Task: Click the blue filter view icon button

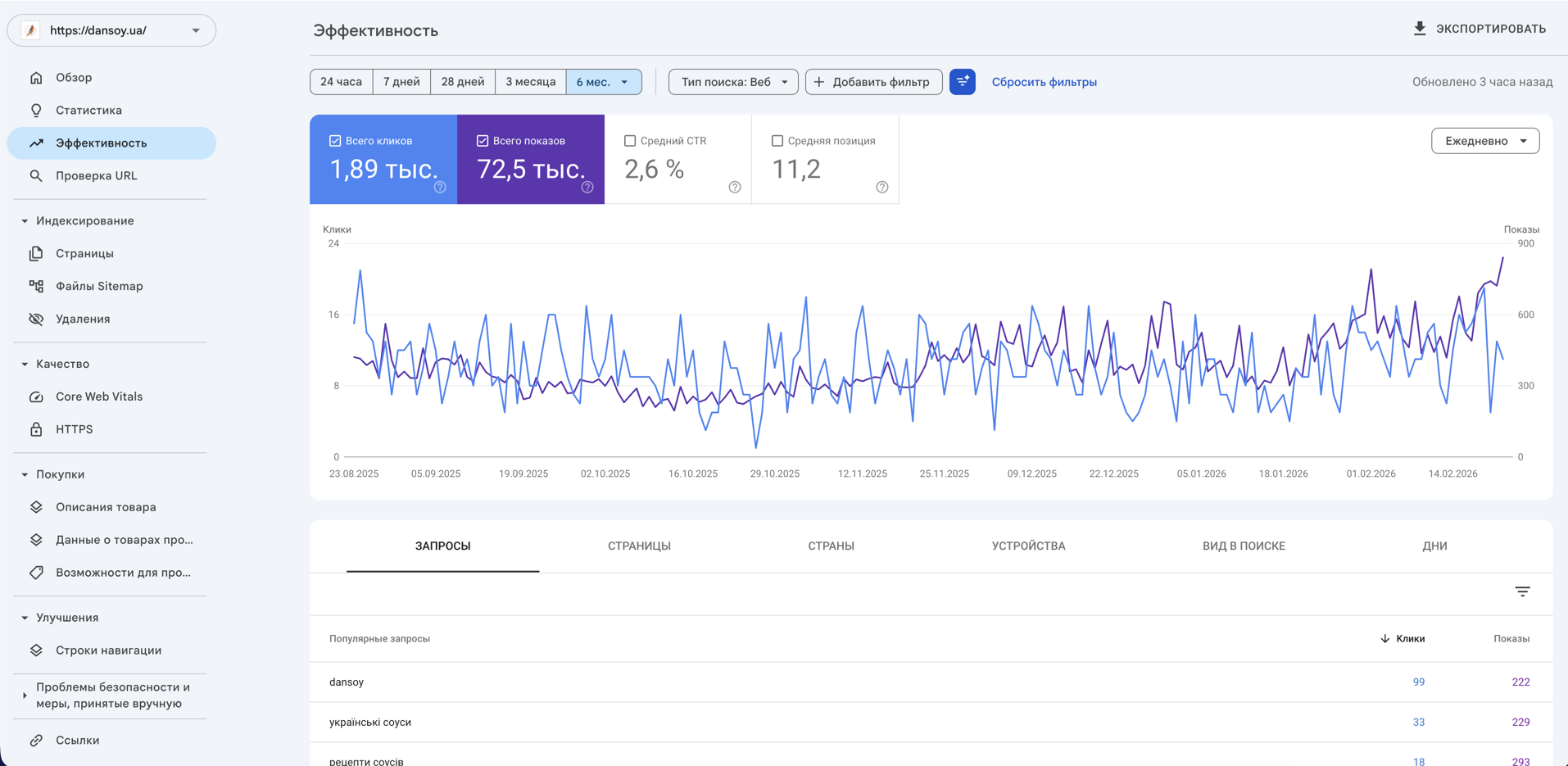Action: [962, 82]
